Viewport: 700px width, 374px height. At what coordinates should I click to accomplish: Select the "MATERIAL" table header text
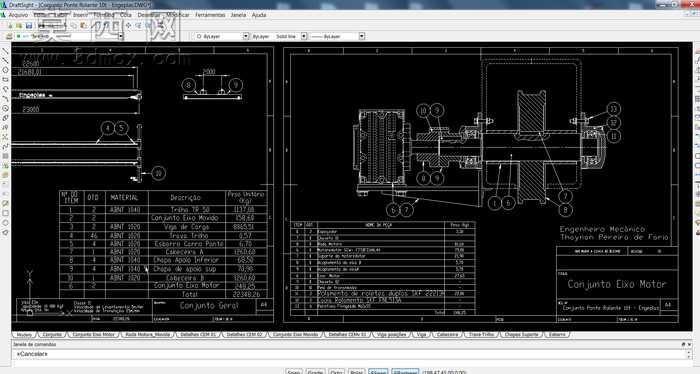(x=124, y=197)
